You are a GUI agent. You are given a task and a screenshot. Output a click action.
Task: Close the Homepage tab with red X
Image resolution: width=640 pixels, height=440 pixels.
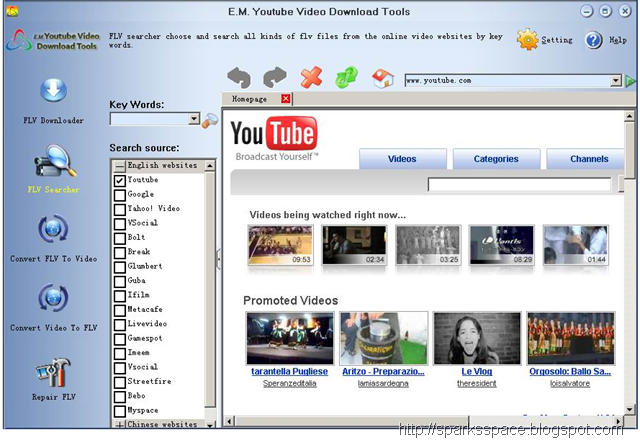pyautogui.click(x=286, y=98)
